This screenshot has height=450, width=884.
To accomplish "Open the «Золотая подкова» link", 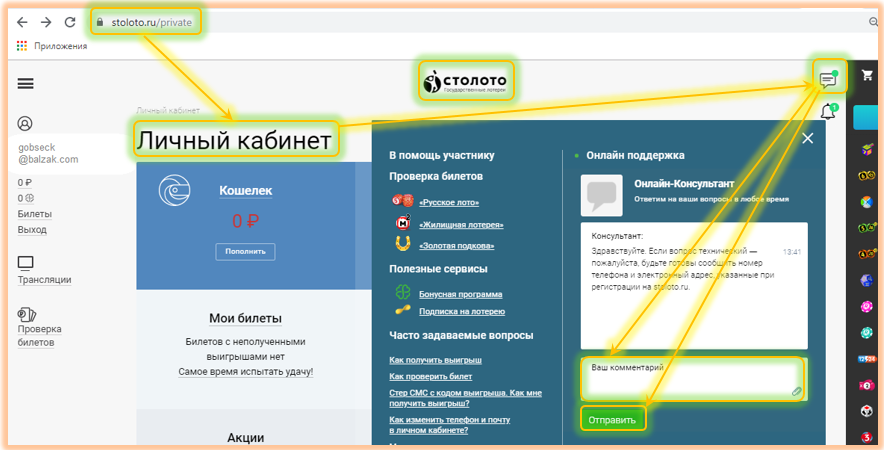I will [457, 246].
